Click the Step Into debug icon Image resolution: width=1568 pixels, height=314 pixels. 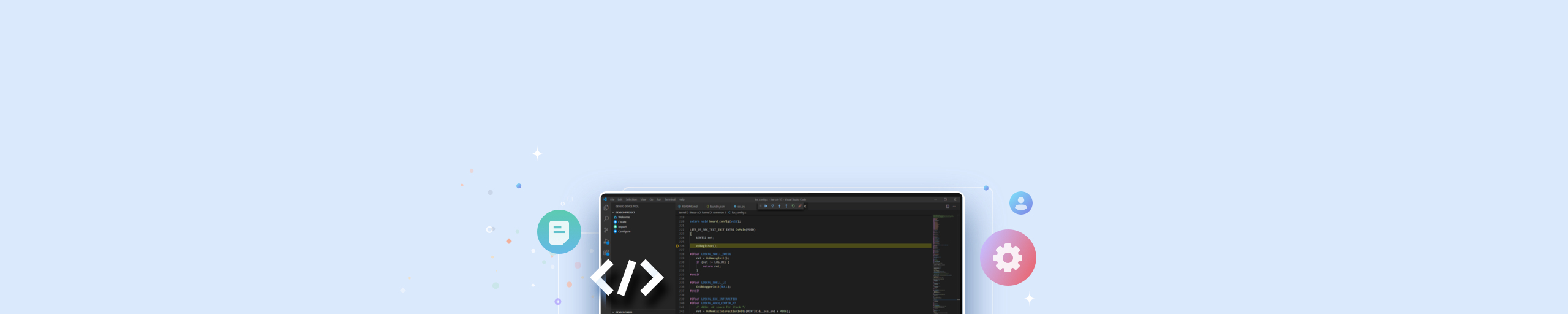(x=780, y=206)
